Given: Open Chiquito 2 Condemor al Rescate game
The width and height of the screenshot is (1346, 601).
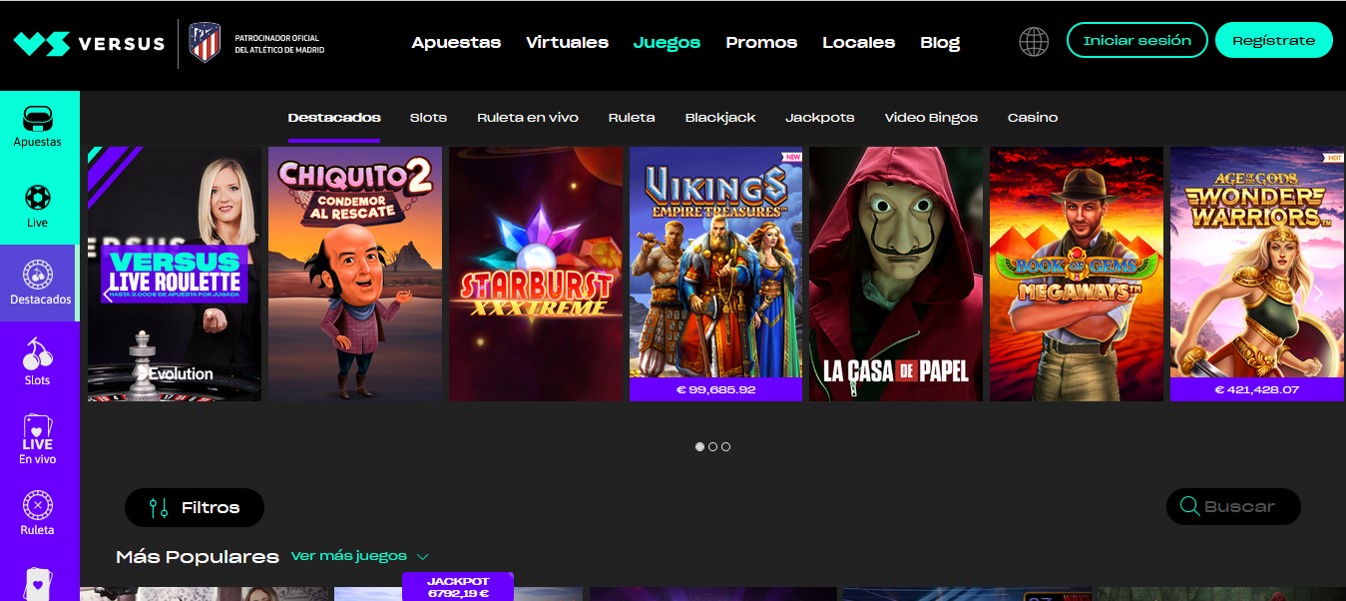Looking at the screenshot, I should [x=355, y=274].
